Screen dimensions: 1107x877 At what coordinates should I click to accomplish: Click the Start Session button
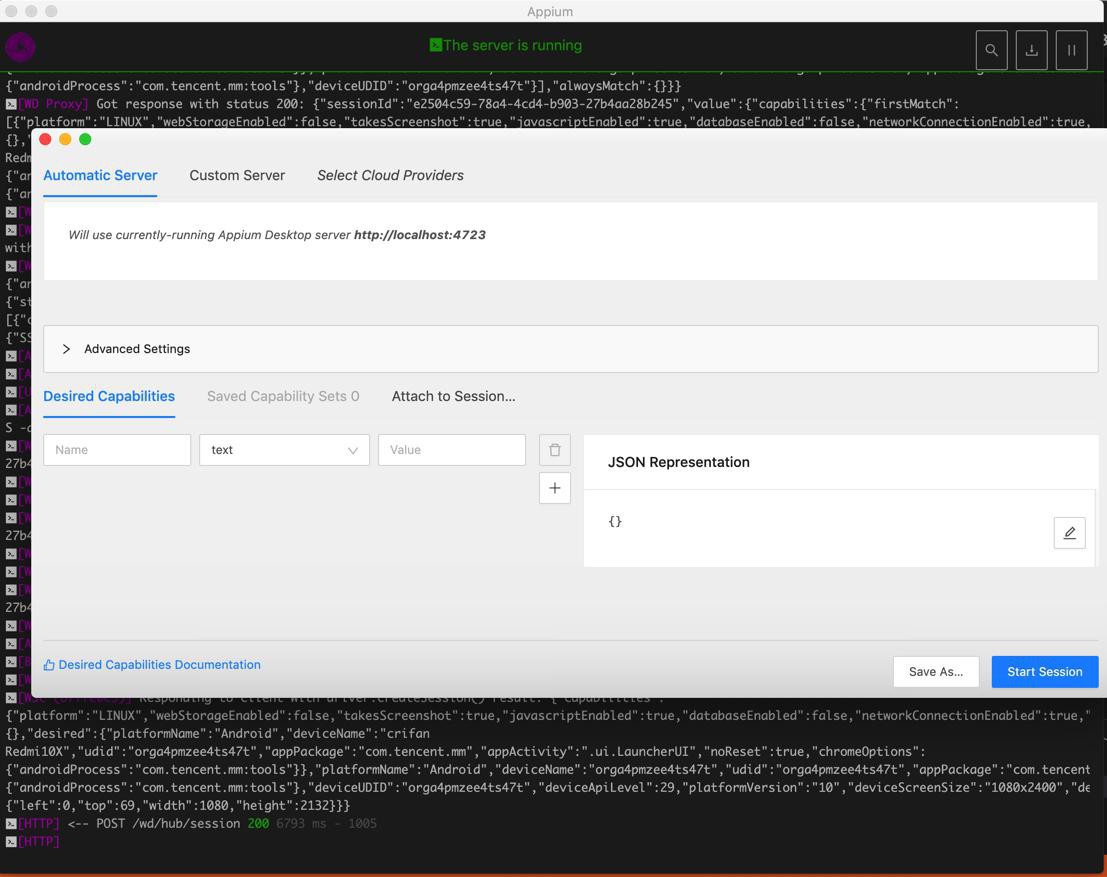pos(1045,672)
